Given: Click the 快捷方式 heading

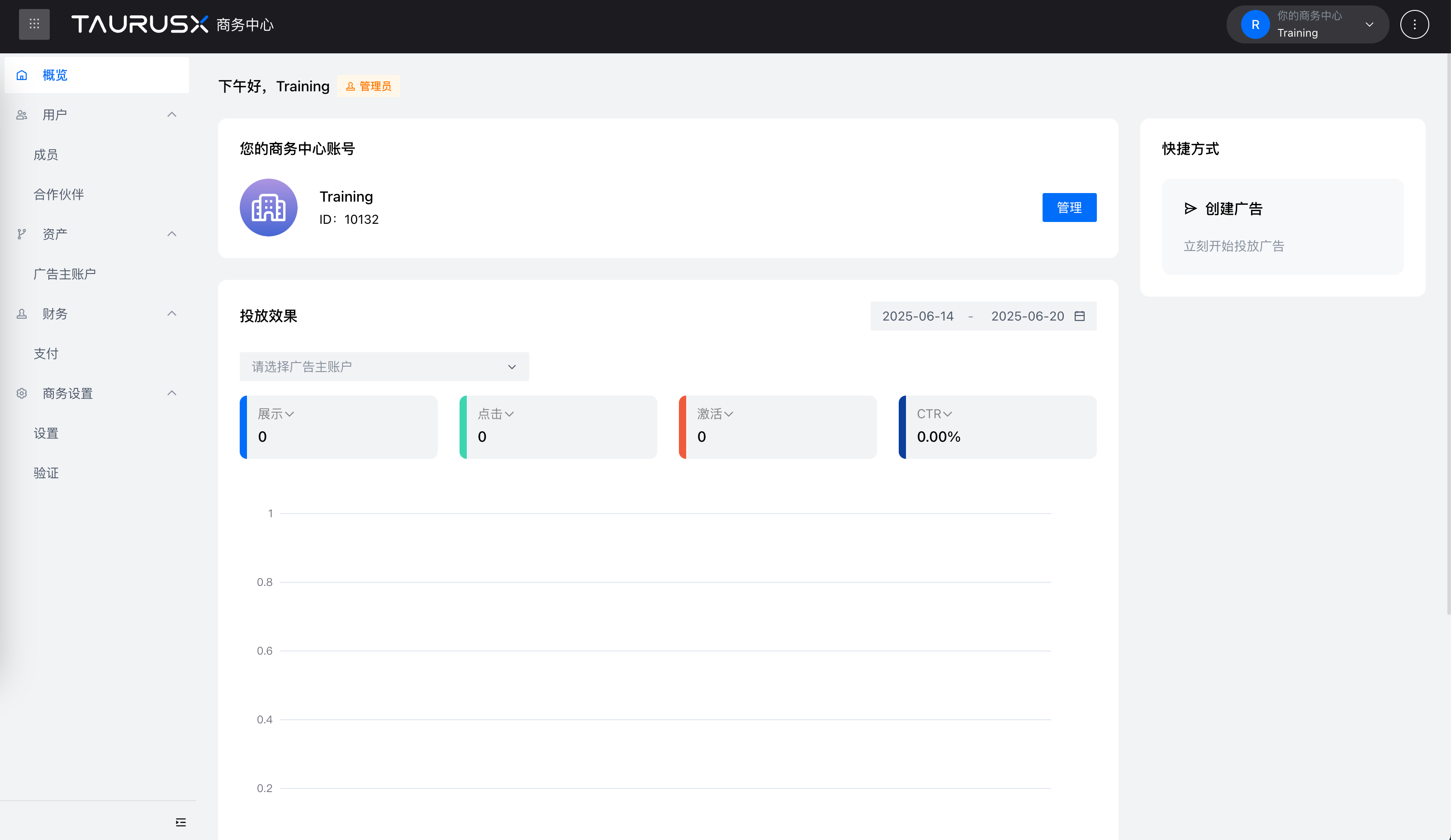Looking at the screenshot, I should (1190, 148).
